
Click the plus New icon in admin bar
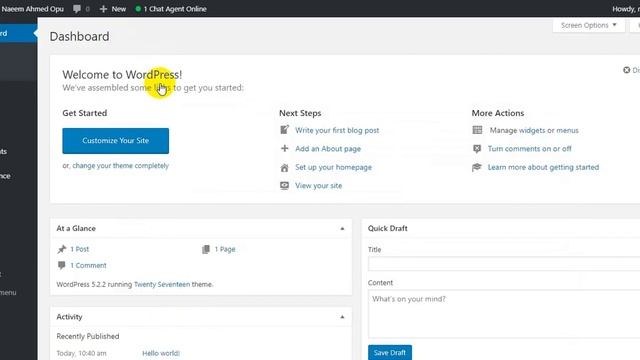pyautogui.click(x=103, y=9)
